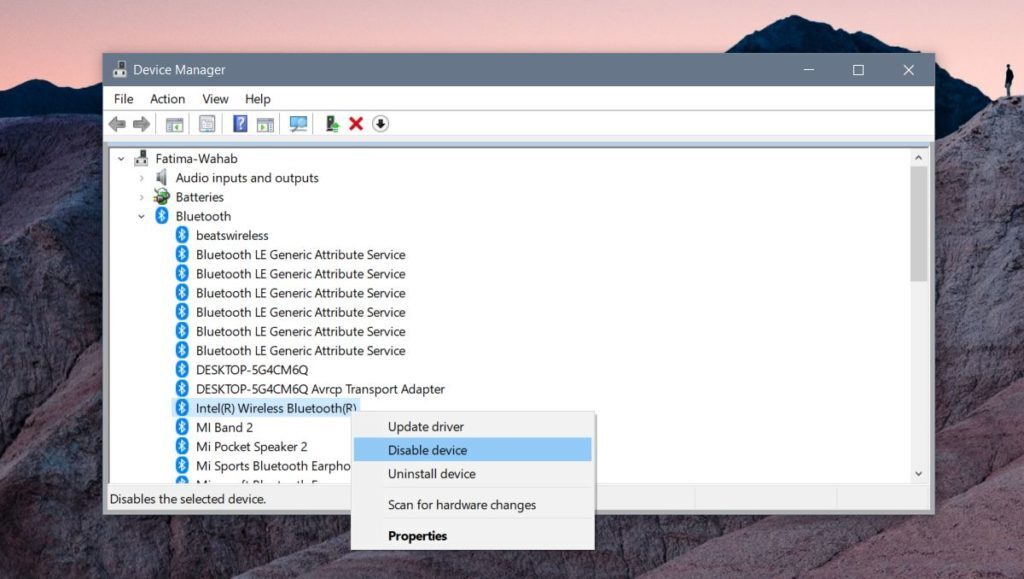
Task: Click the Bluetooth icon next to beatswireless
Action: (x=182, y=235)
